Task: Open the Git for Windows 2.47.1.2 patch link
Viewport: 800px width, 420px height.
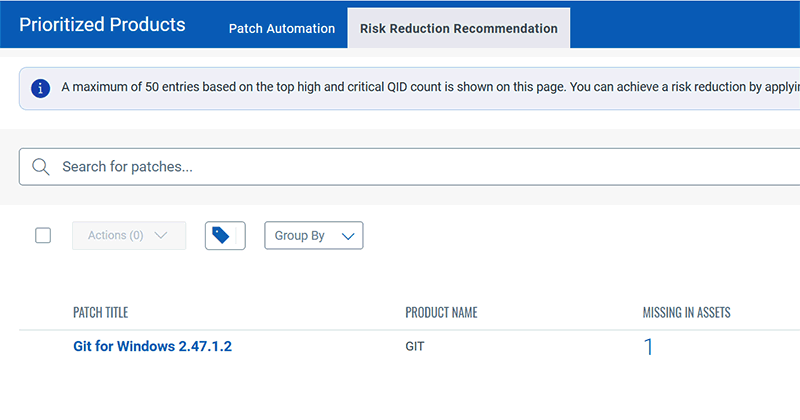Action: coord(153,346)
